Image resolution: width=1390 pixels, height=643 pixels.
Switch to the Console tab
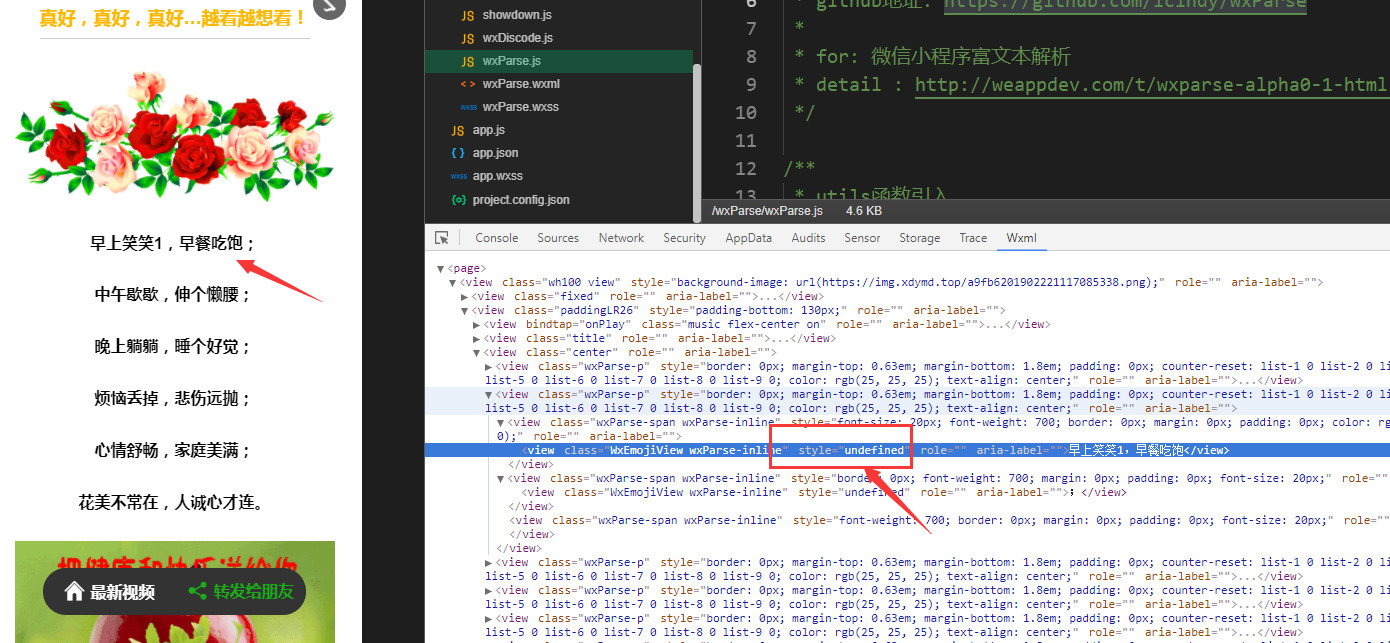coord(497,238)
